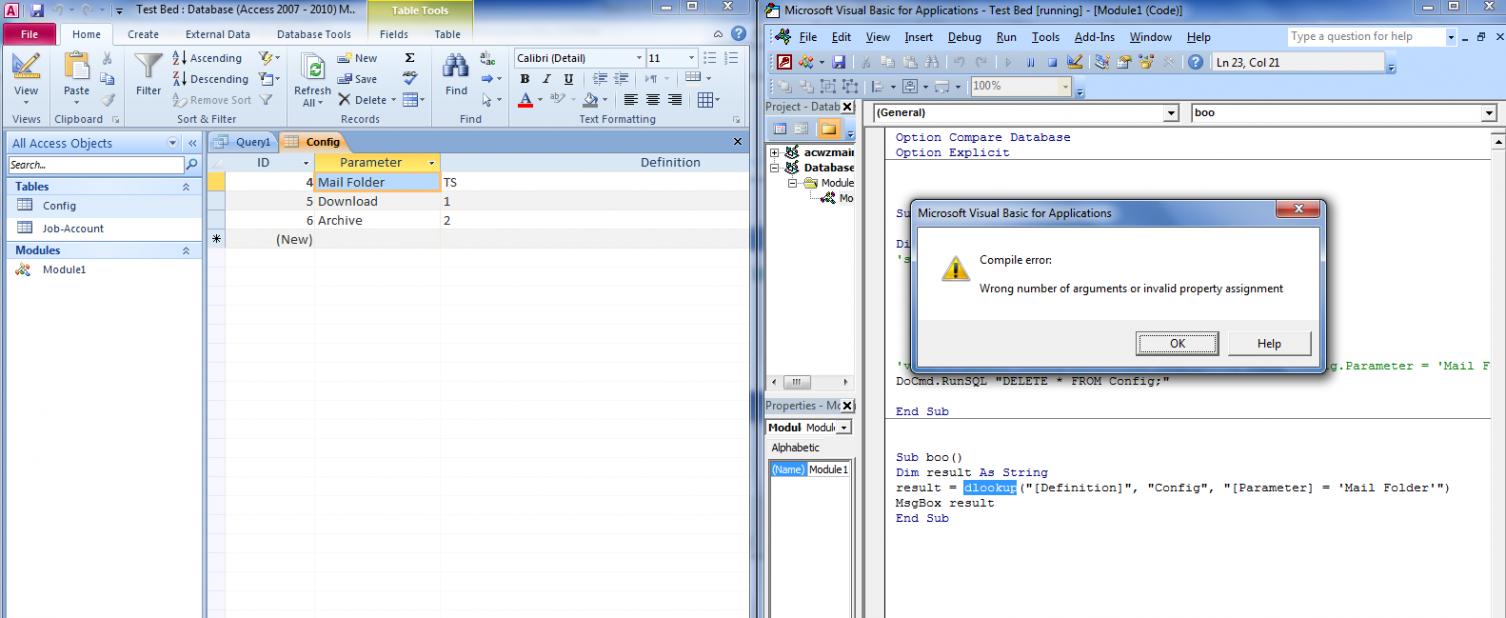This screenshot has width=1506, height=618.
Task: Collapse the Modules group in navigation pane
Action: (184, 251)
